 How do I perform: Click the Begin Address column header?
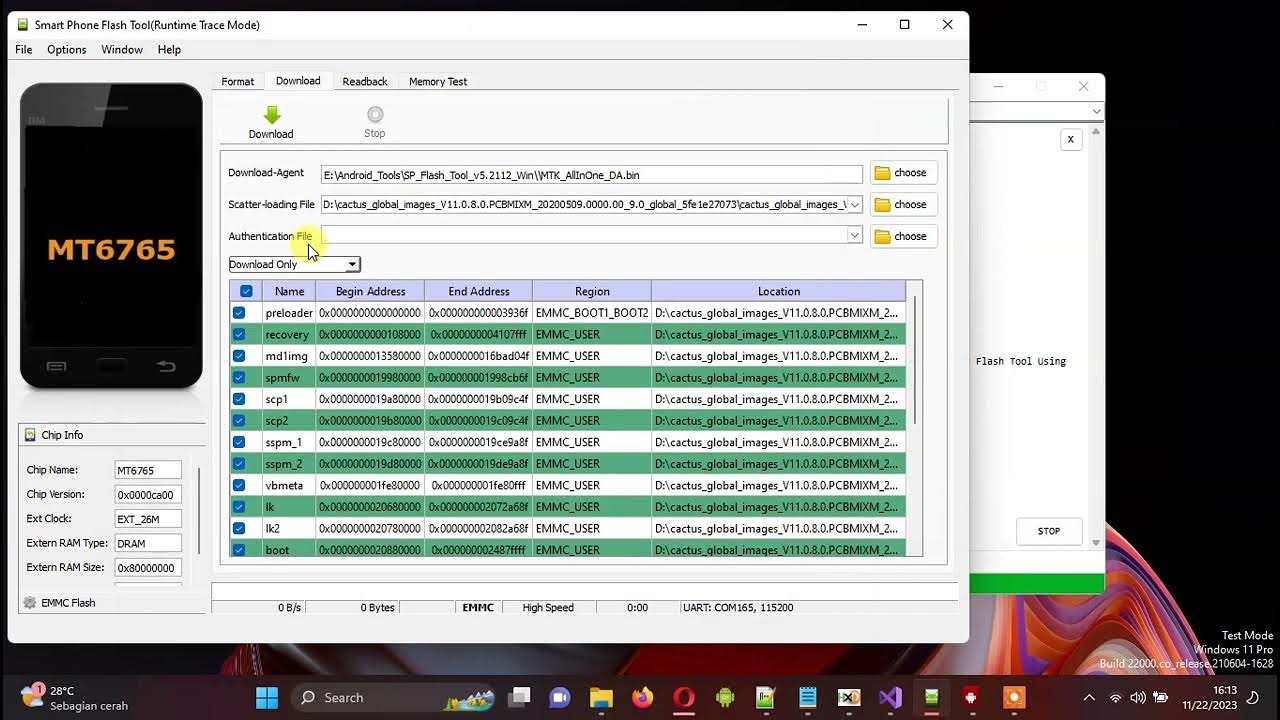coord(370,291)
